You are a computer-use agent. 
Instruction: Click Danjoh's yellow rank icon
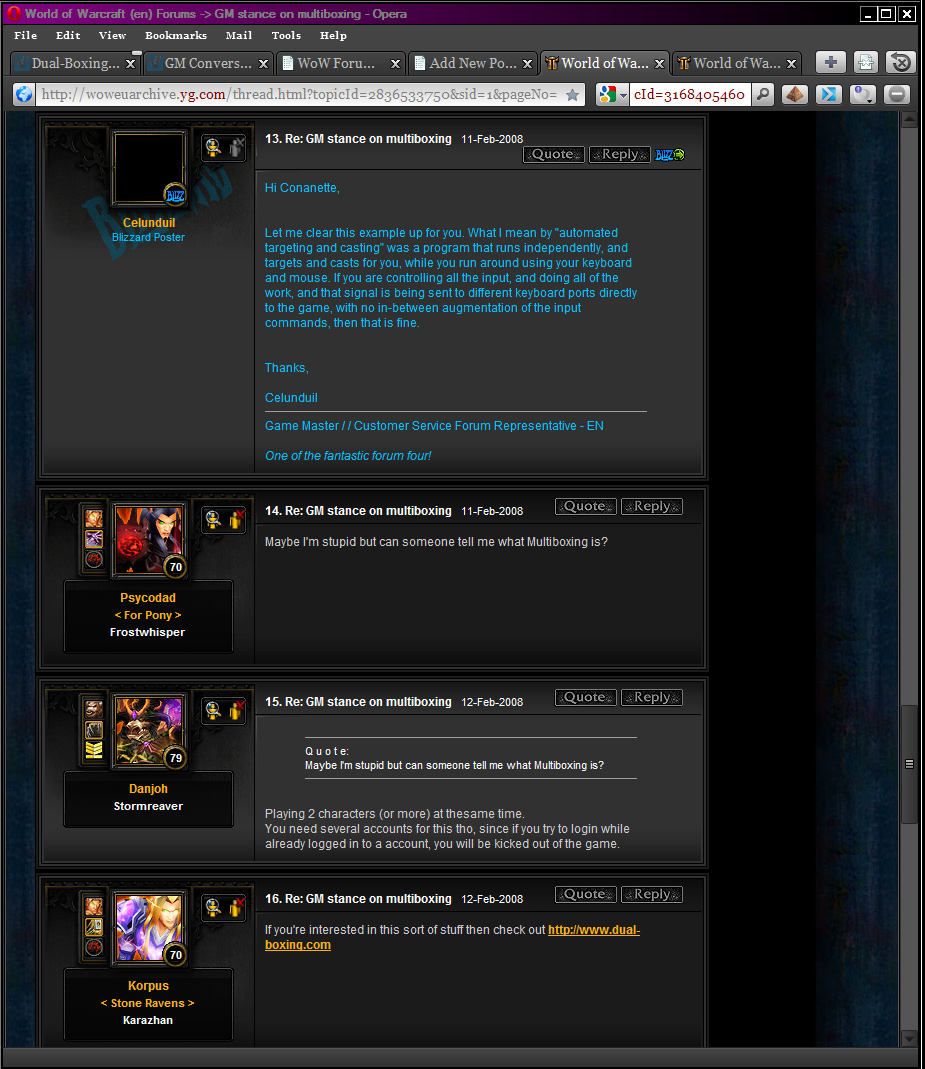94,751
